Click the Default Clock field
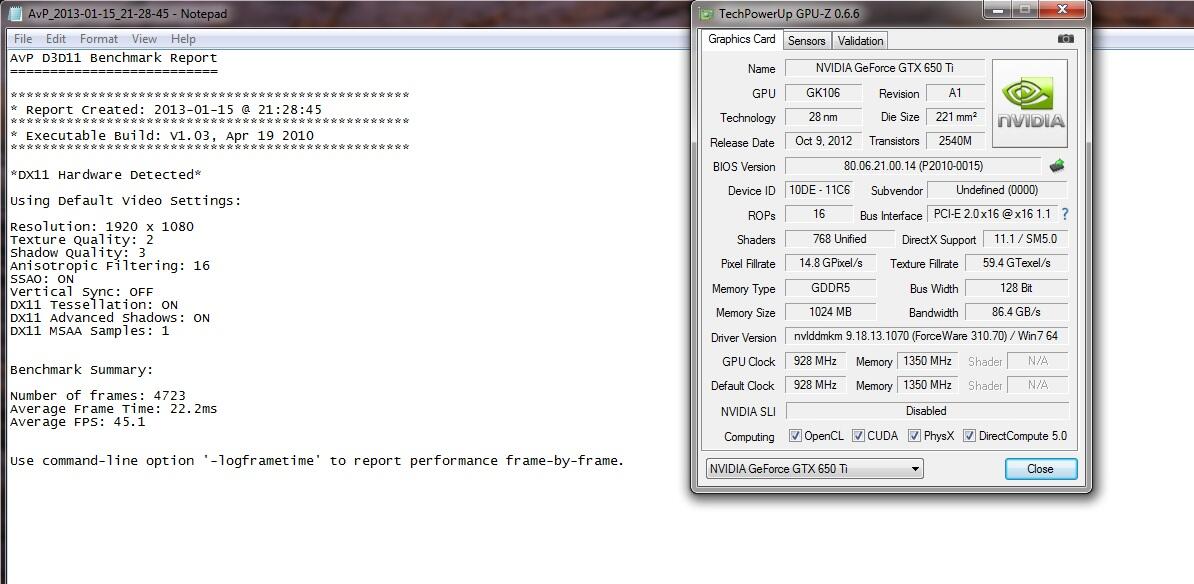This screenshot has width=1194, height=584. coord(815,385)
